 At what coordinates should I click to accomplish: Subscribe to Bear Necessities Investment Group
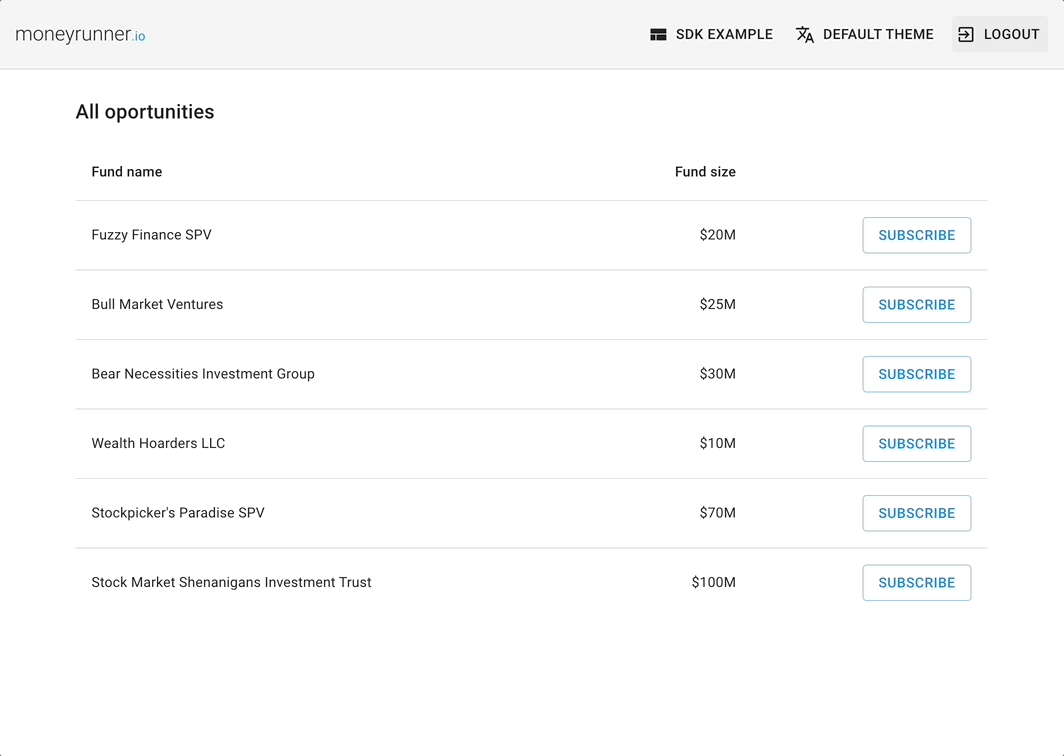click(x=916, y=374)
